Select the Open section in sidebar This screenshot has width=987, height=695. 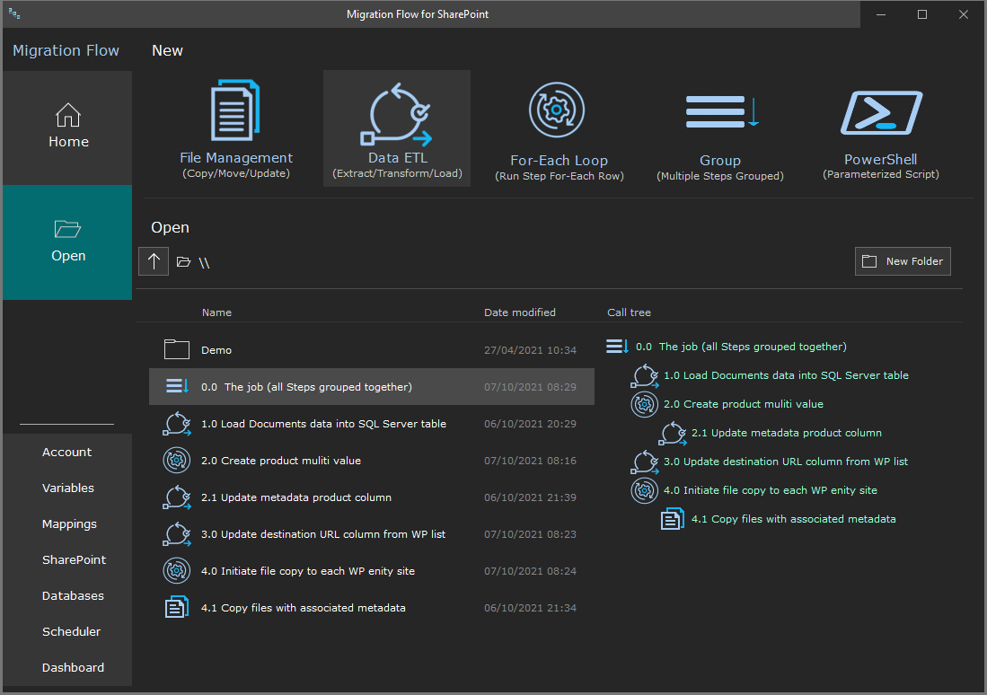click(x=68, y=242)
